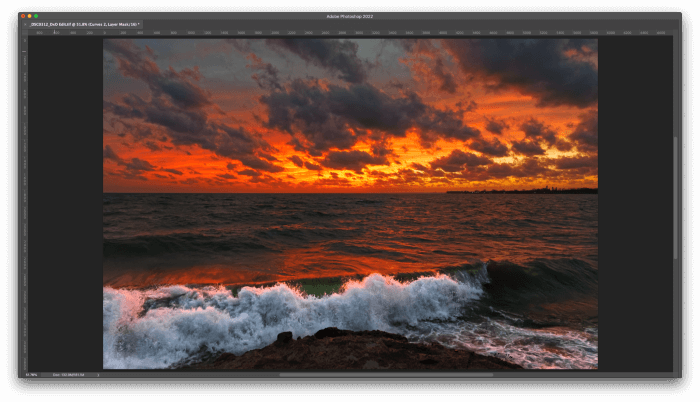Click the vertical ruler beside the canvas
This screenshot has height=402, width=700.
[x=25, y=203]
